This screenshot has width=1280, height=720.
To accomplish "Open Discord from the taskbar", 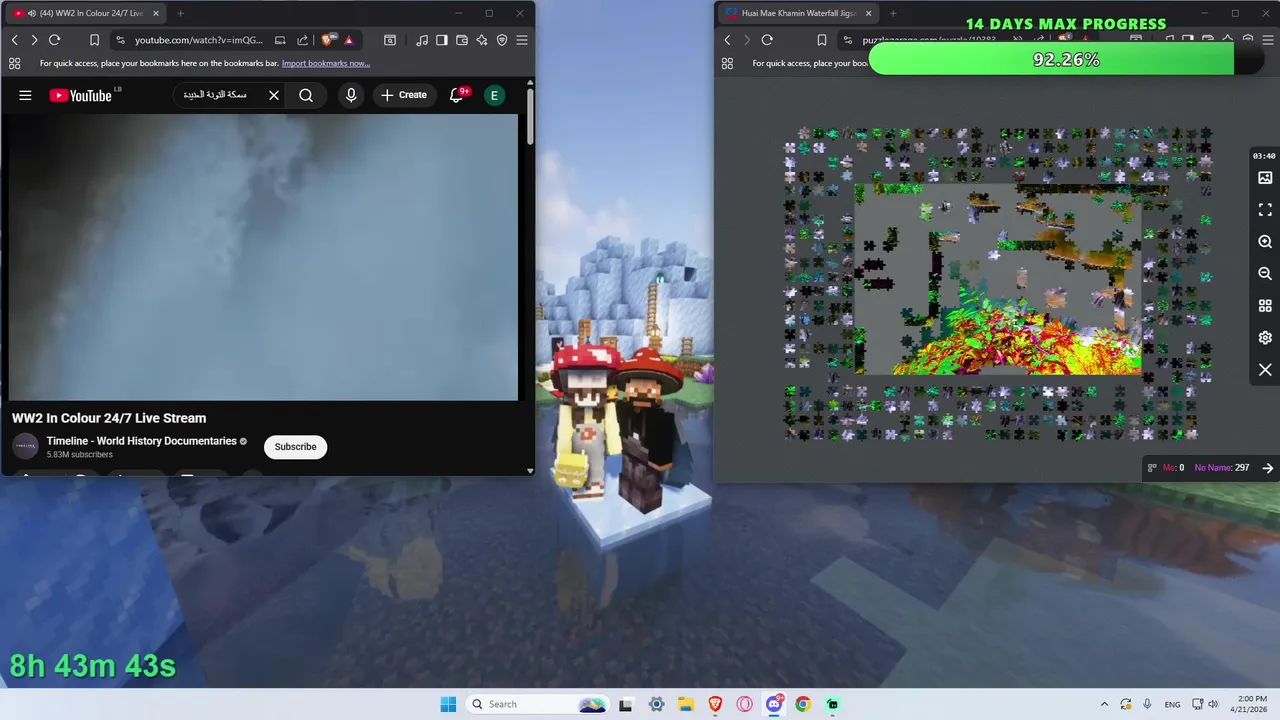I will (x=774, y=704).
